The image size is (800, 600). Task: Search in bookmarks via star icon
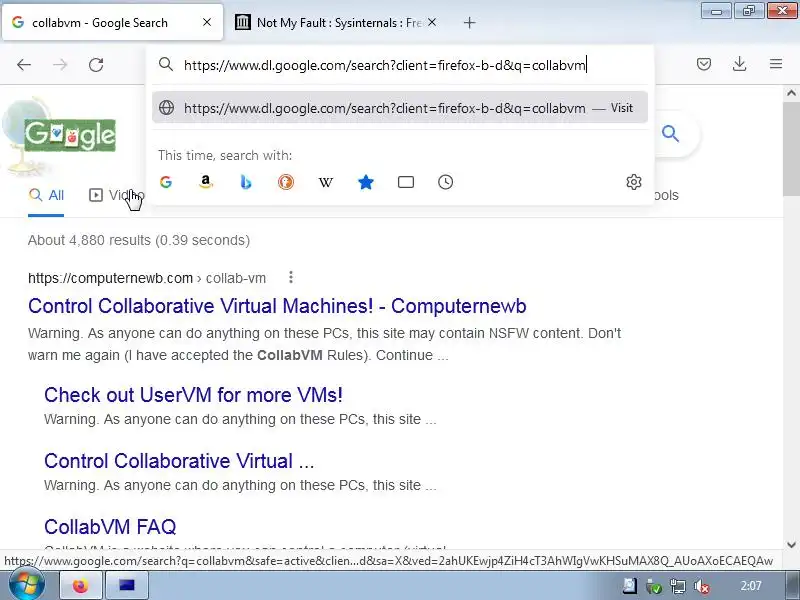(366, 182)
